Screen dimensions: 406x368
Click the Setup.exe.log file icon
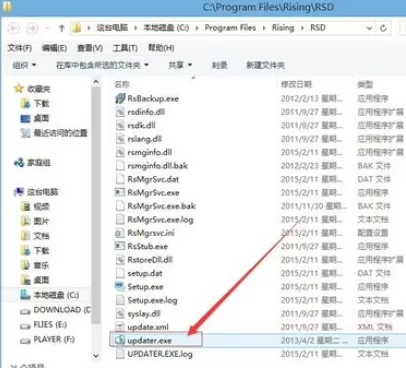pyautogui.click(x=120, y=300)
